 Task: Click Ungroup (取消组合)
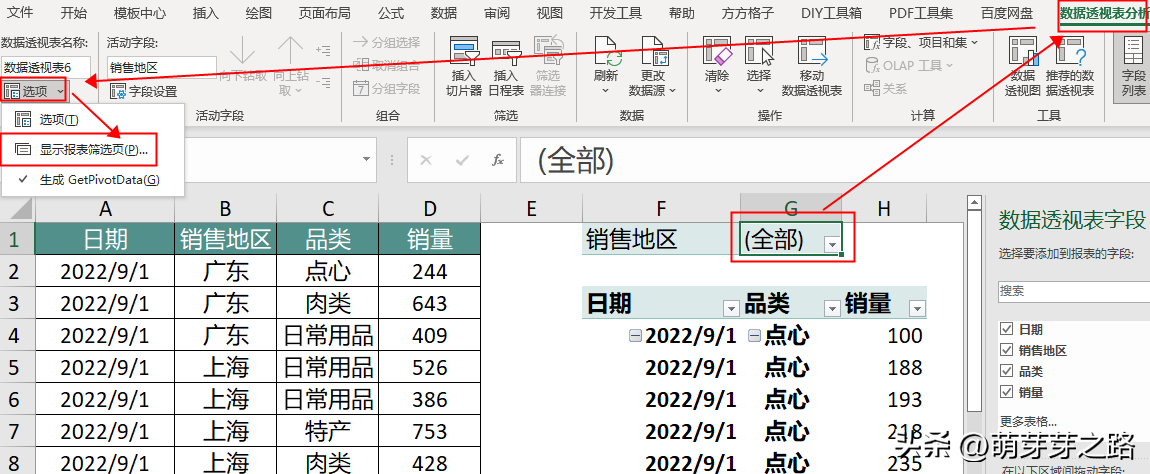(387, 65)
